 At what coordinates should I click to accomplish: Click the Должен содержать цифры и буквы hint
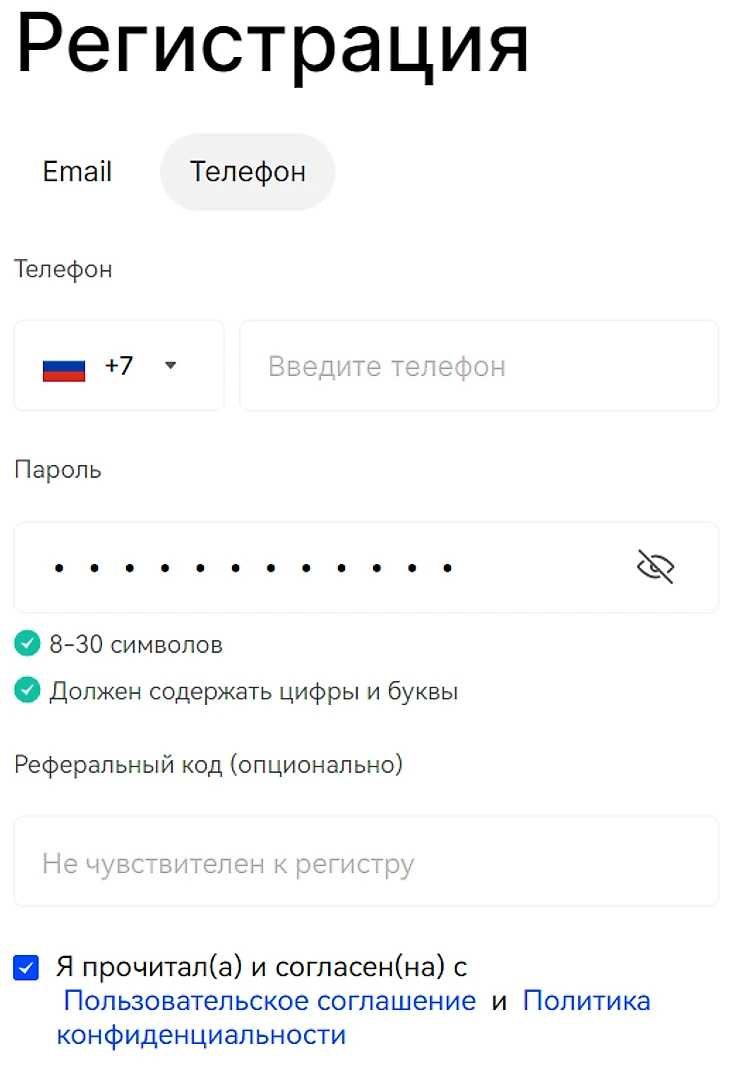253,691
